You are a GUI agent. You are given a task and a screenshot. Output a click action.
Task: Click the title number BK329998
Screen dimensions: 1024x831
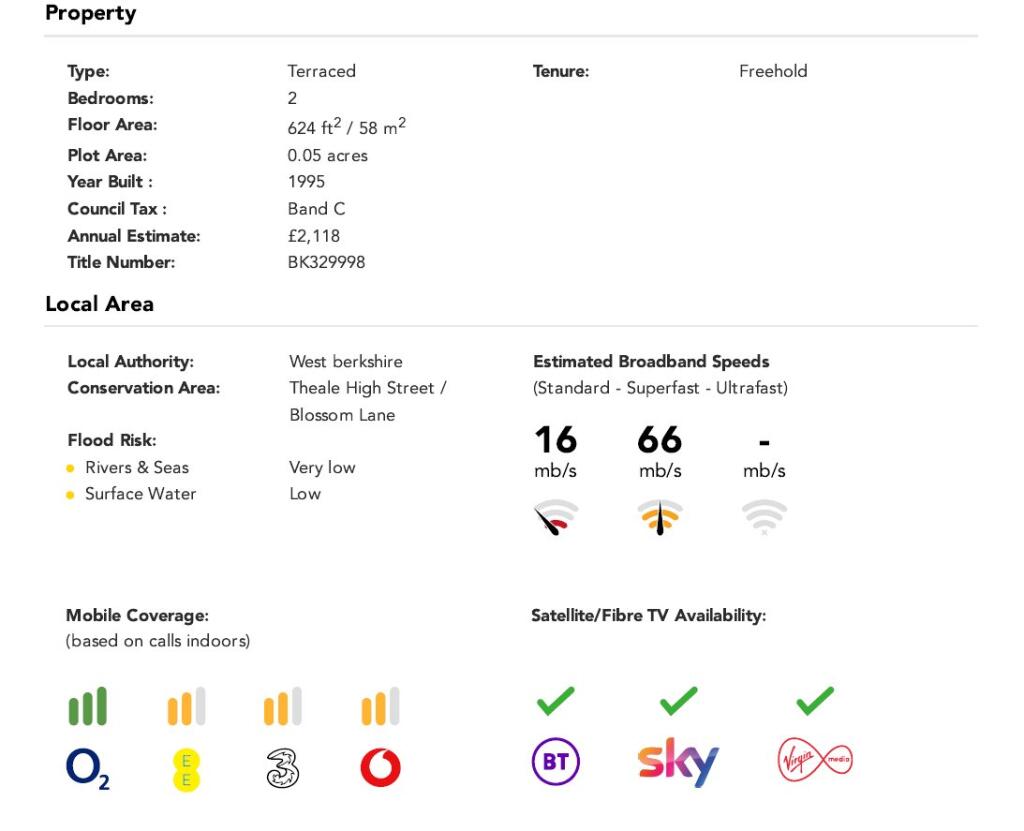click(327, 263)
